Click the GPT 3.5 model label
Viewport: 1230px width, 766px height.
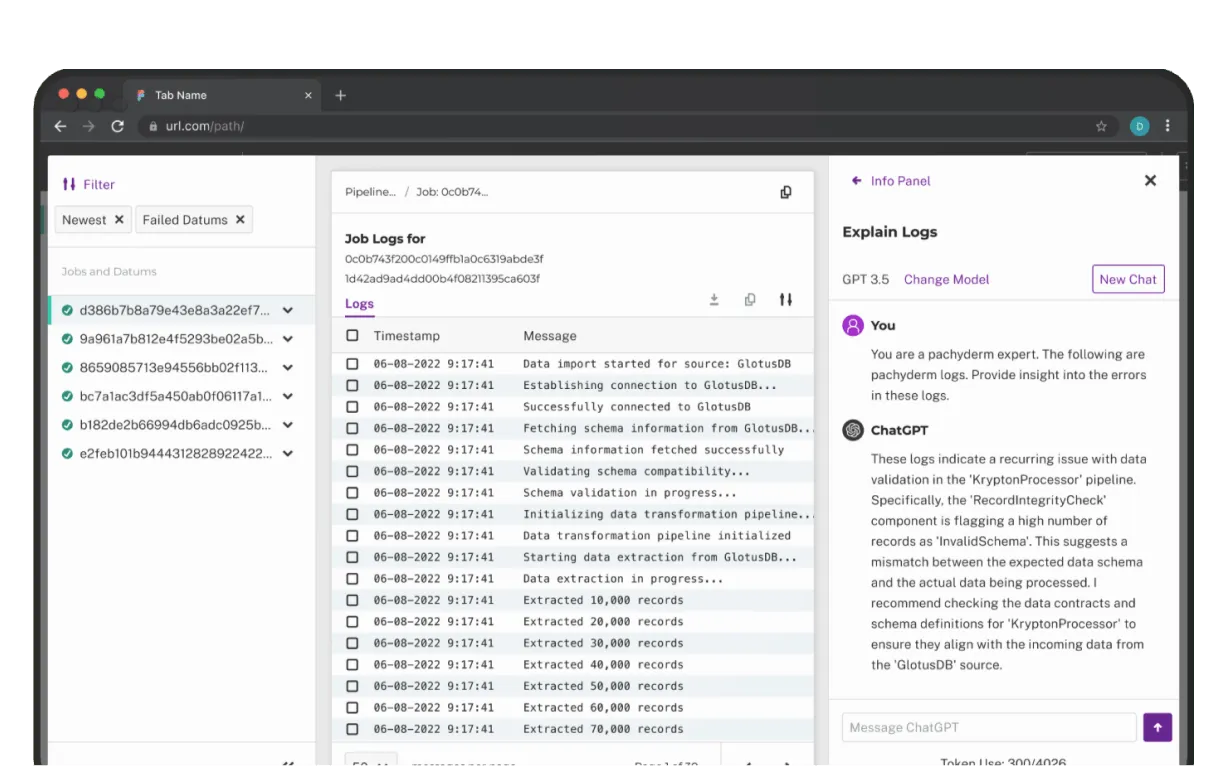(866, 279)
